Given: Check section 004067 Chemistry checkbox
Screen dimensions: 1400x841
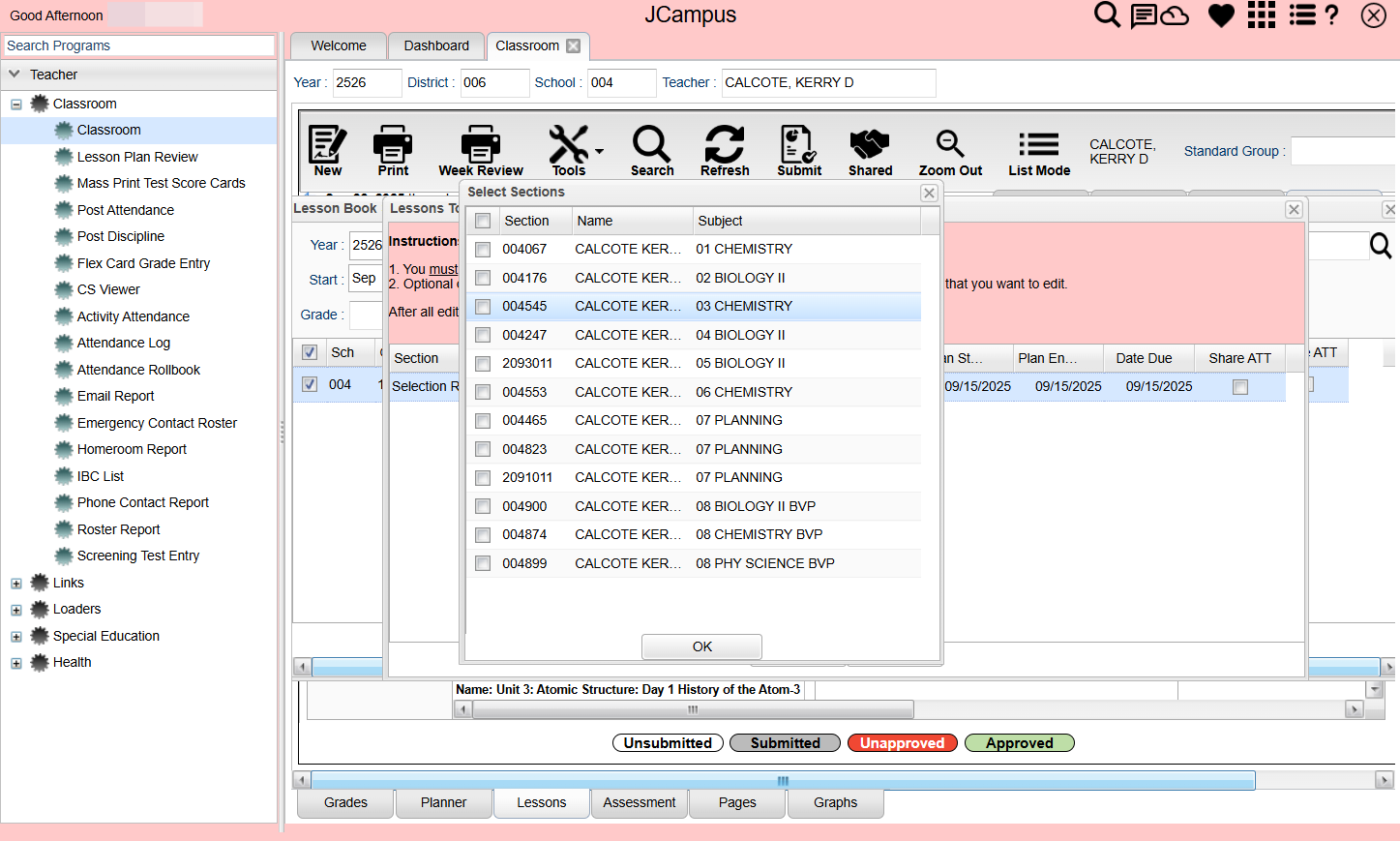Looking at the screenshot, I should pyautogui.click(x=483, y=250).
